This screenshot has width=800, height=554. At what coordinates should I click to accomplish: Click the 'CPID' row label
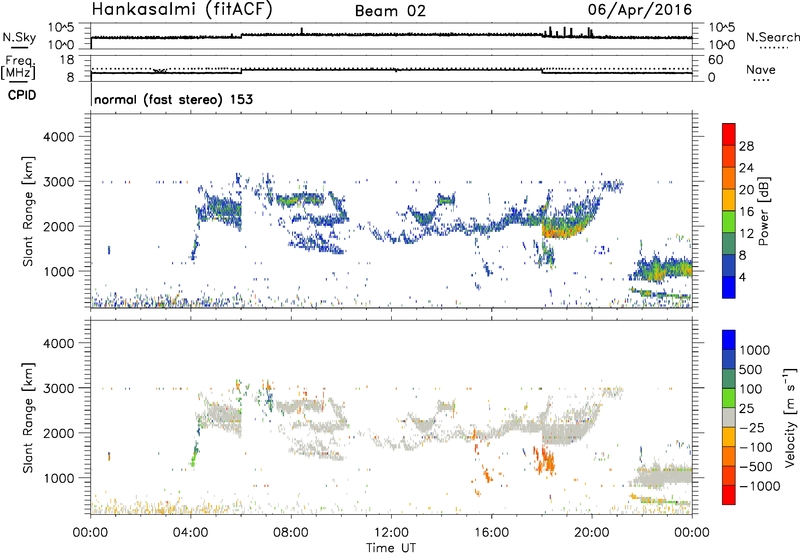tap(21, 95)
